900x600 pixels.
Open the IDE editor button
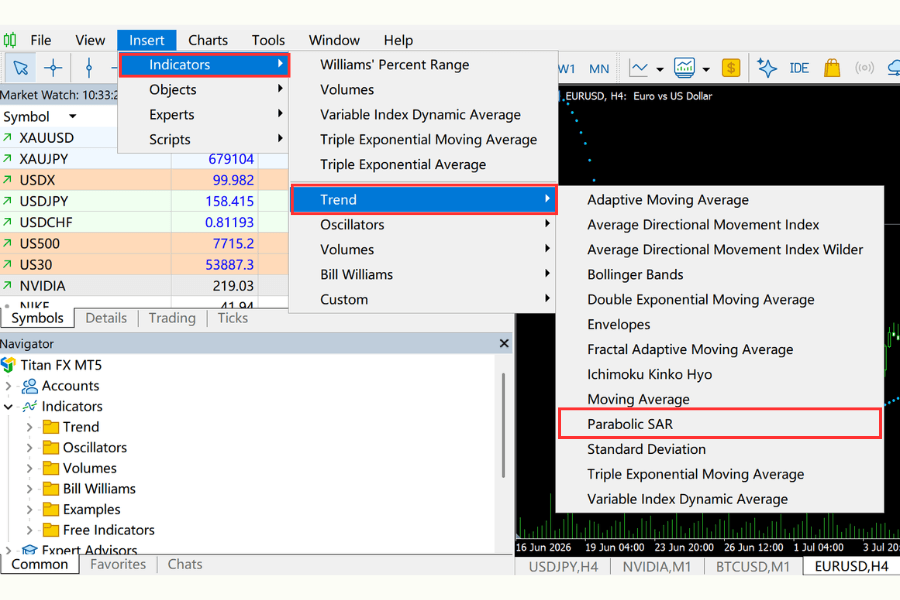tap(799, 68)
